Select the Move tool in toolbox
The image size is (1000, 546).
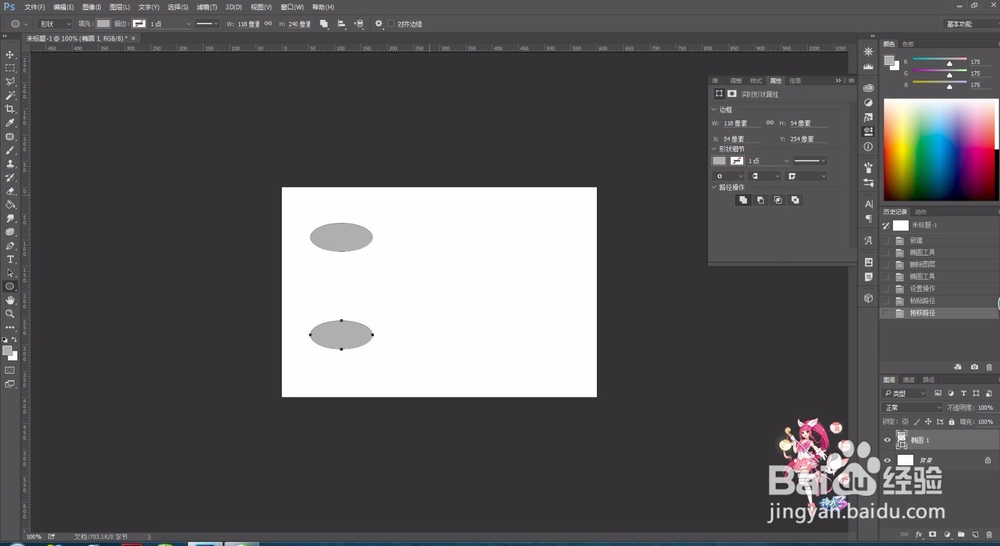tap(10, 54)
